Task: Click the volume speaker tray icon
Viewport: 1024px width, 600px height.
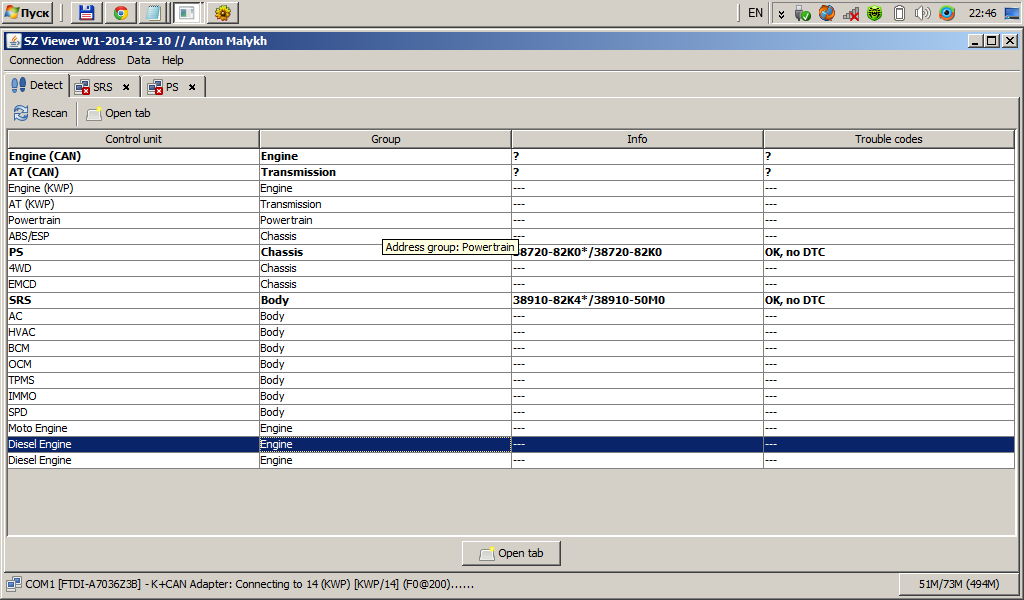Action: pos(922,13)
